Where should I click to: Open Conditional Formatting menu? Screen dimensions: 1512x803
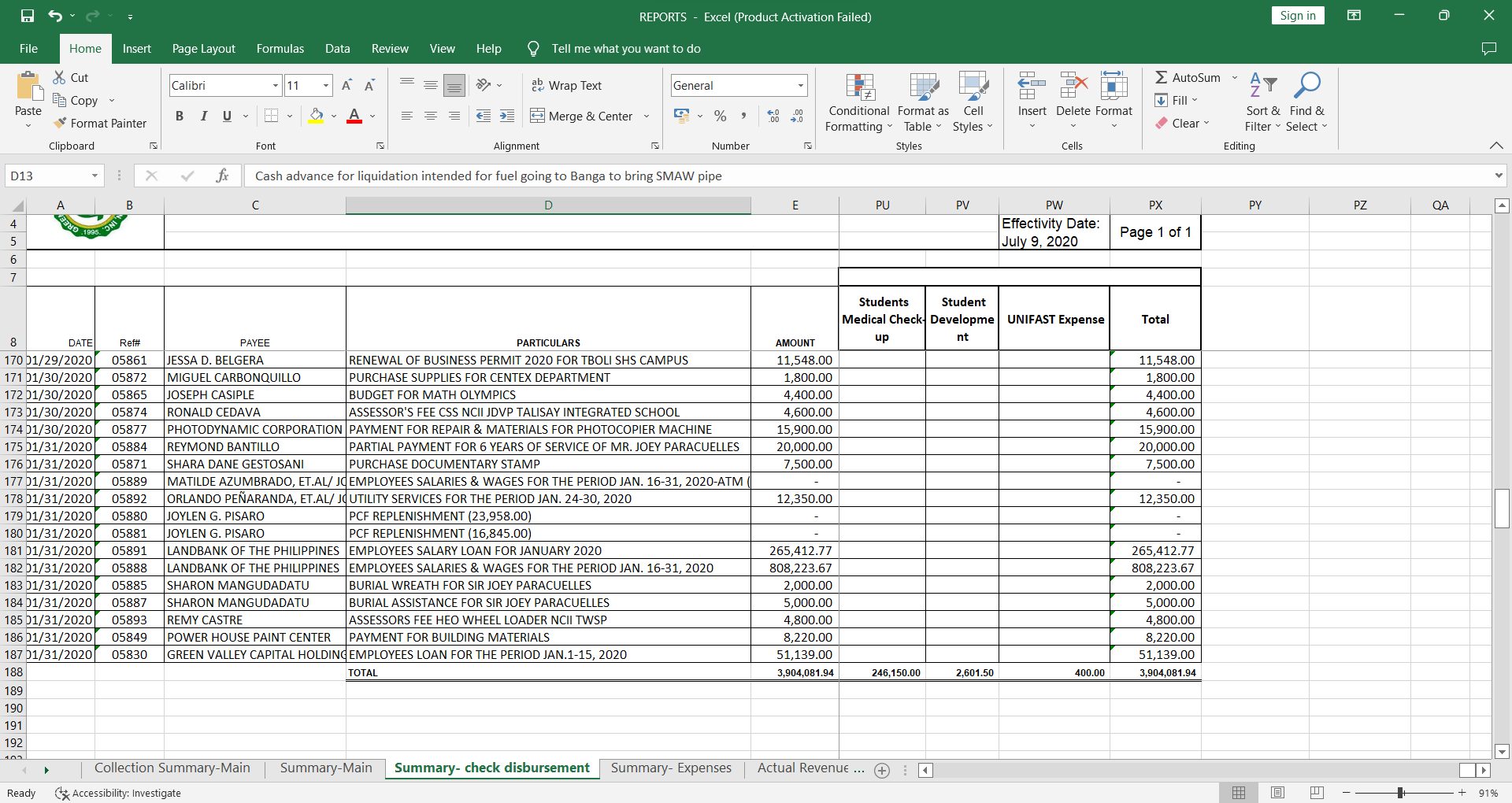coord(859,103)
